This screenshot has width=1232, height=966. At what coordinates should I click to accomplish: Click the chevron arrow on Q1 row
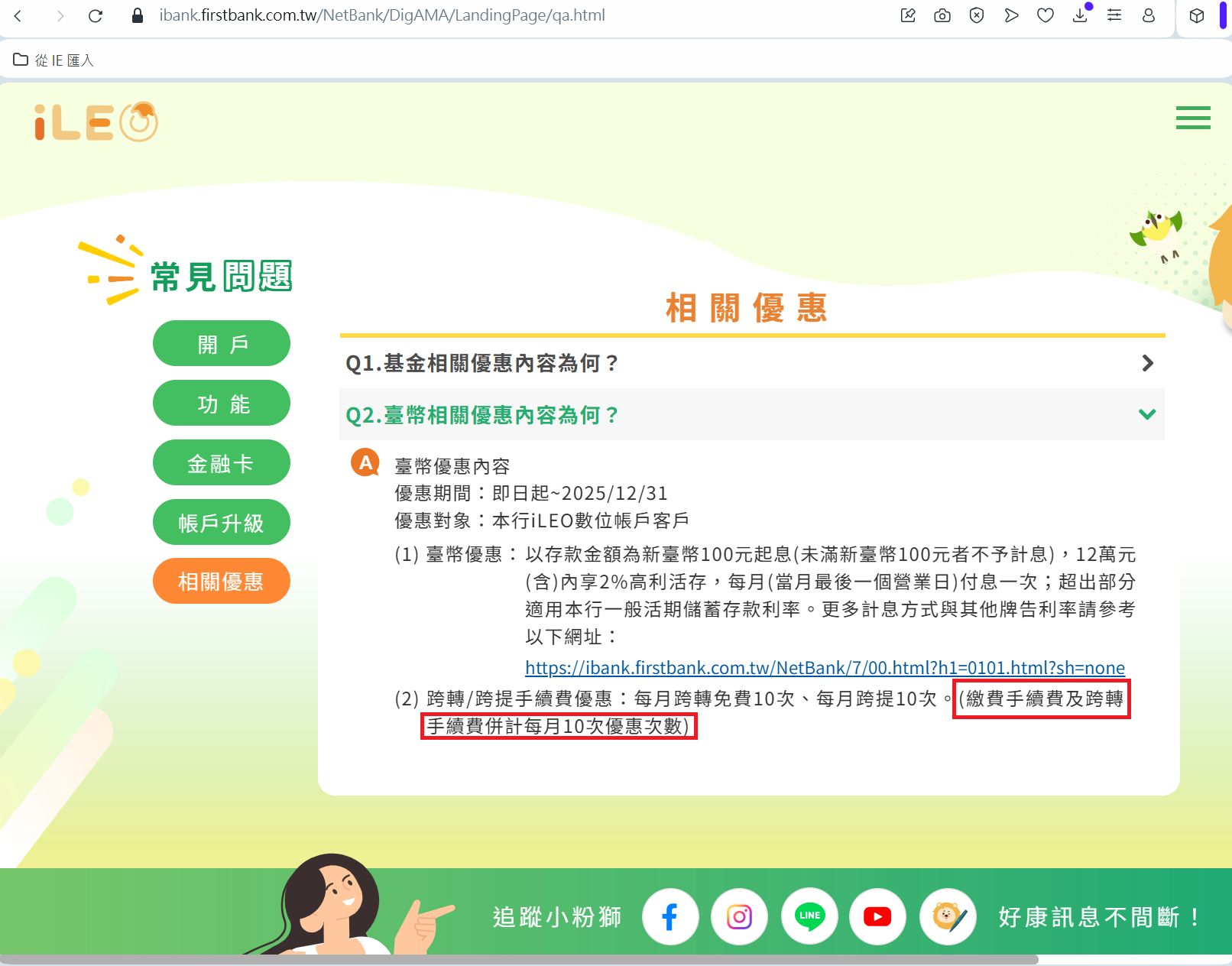click(1147, 363)
